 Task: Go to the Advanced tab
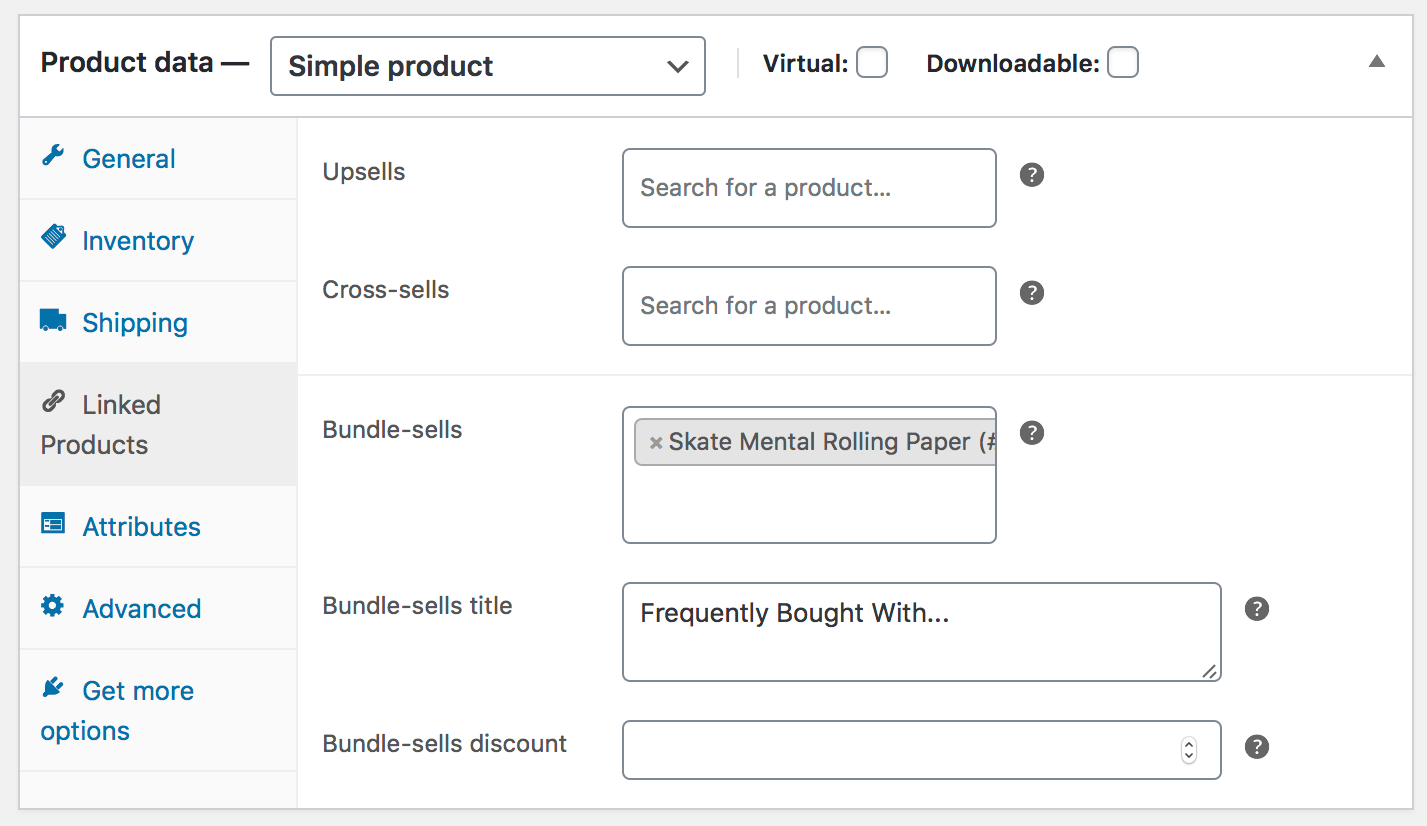pyautogui.click(x=141, y=609)
